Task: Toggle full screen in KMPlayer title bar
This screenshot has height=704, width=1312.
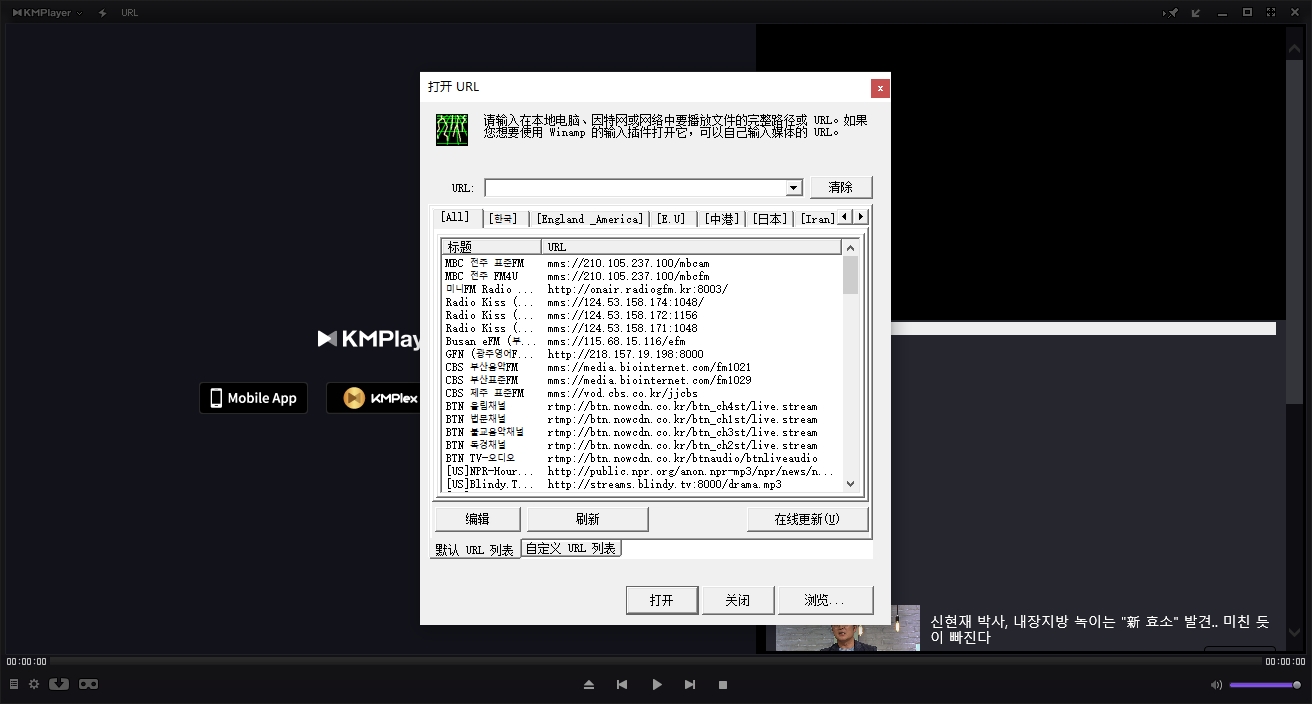Action: click(1272, 12)
